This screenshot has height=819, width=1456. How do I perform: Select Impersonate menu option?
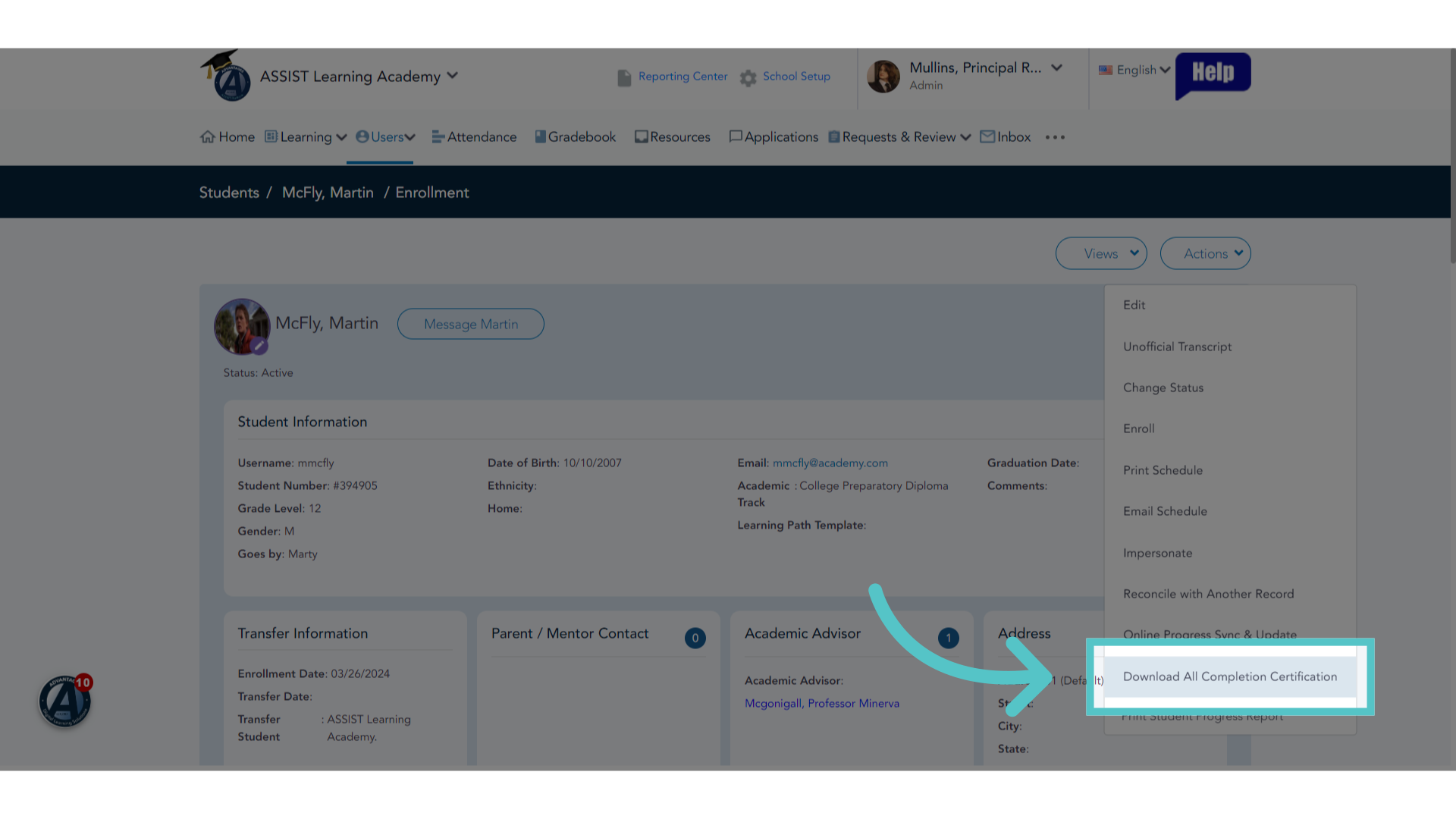click(1230, 553)
